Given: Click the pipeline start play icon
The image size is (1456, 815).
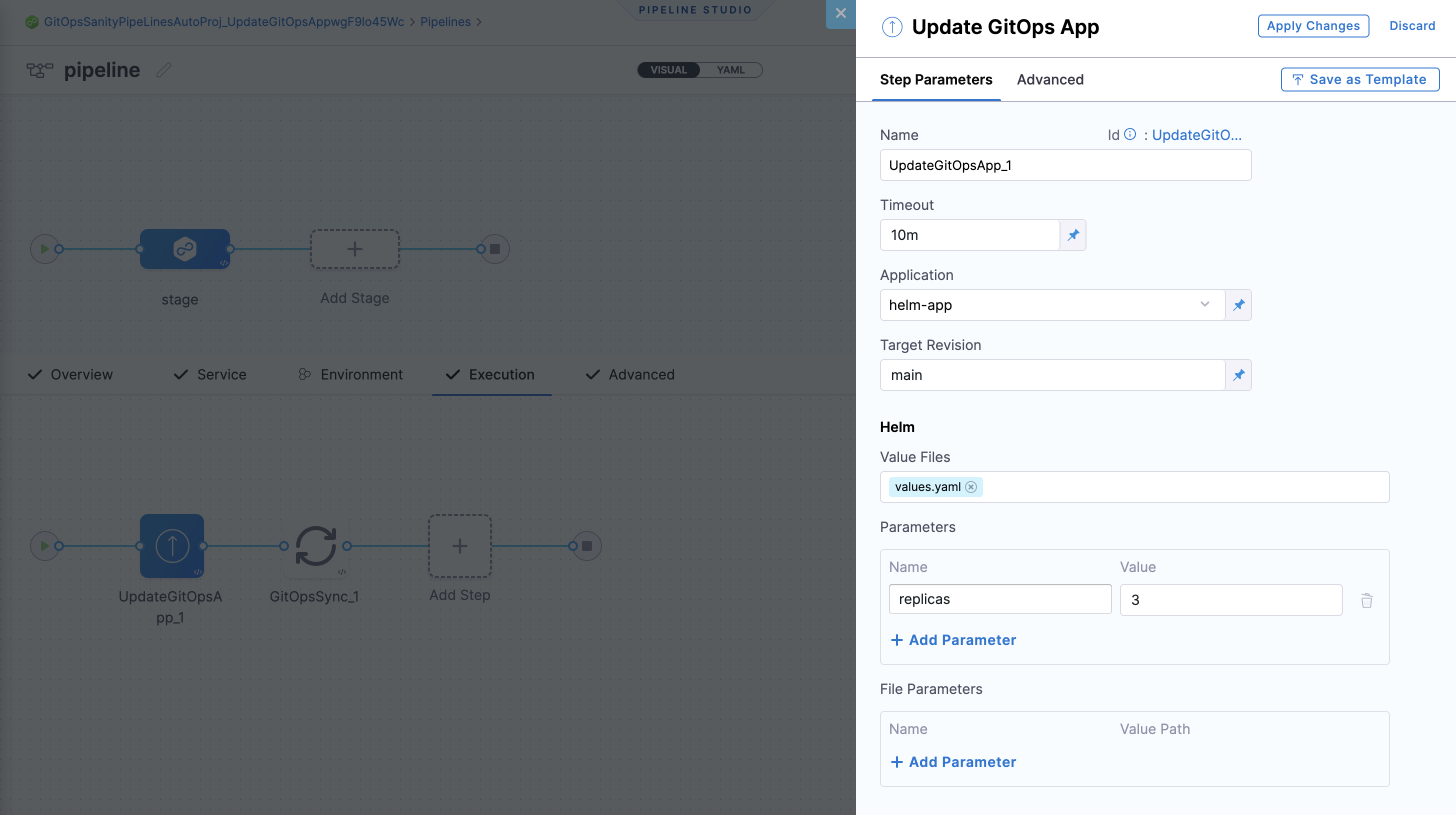Looking at the screenshot, I should click(x=44, y=248).
